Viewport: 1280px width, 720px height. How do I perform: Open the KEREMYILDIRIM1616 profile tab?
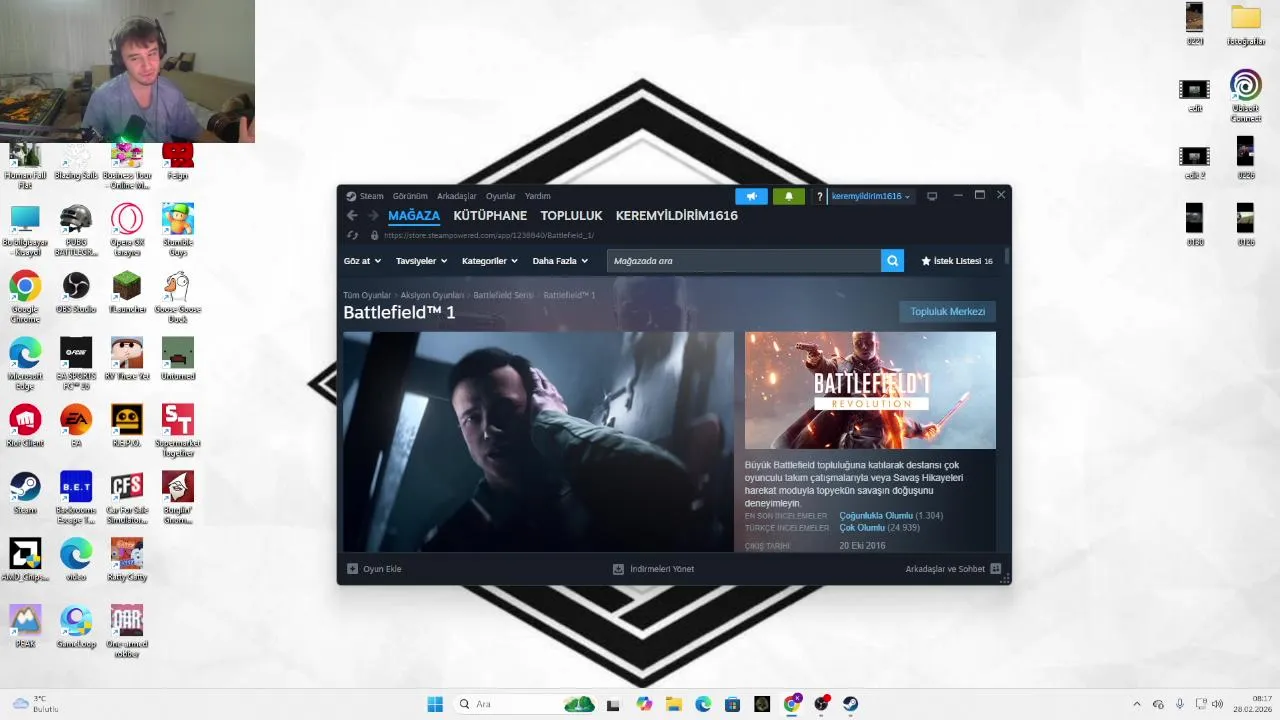click(677, 215)
